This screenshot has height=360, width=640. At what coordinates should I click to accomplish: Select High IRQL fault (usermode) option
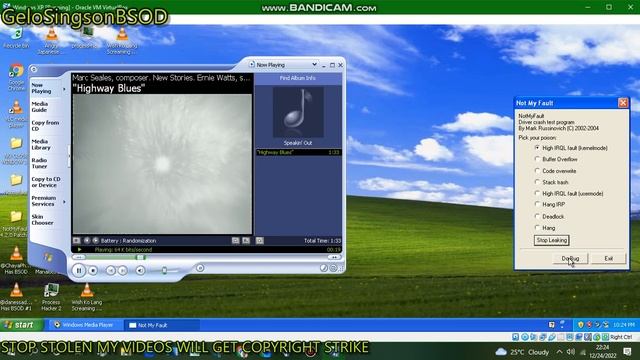pos(569,193)
